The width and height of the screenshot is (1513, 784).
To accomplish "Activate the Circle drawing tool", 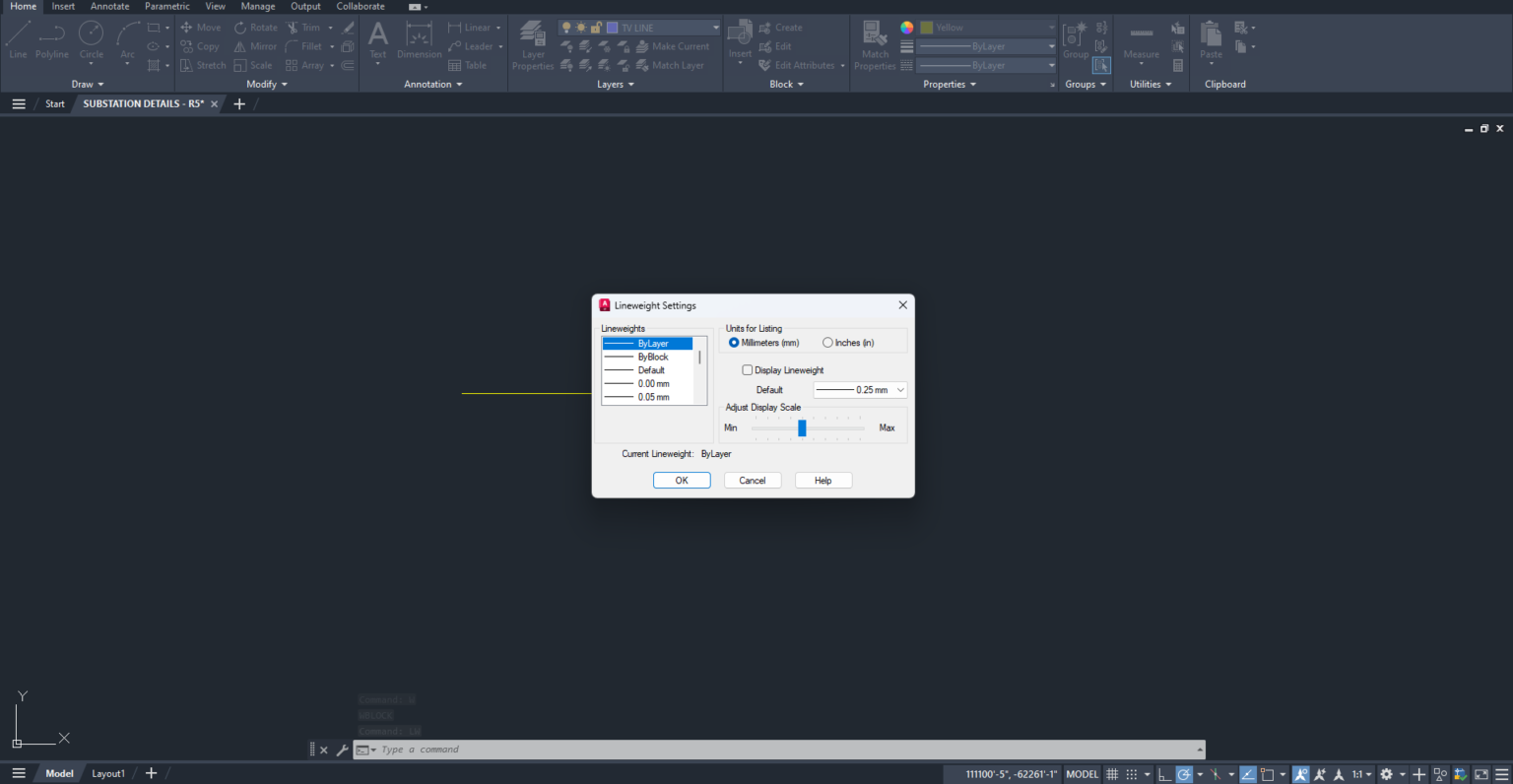I will [x=91, y=41].
